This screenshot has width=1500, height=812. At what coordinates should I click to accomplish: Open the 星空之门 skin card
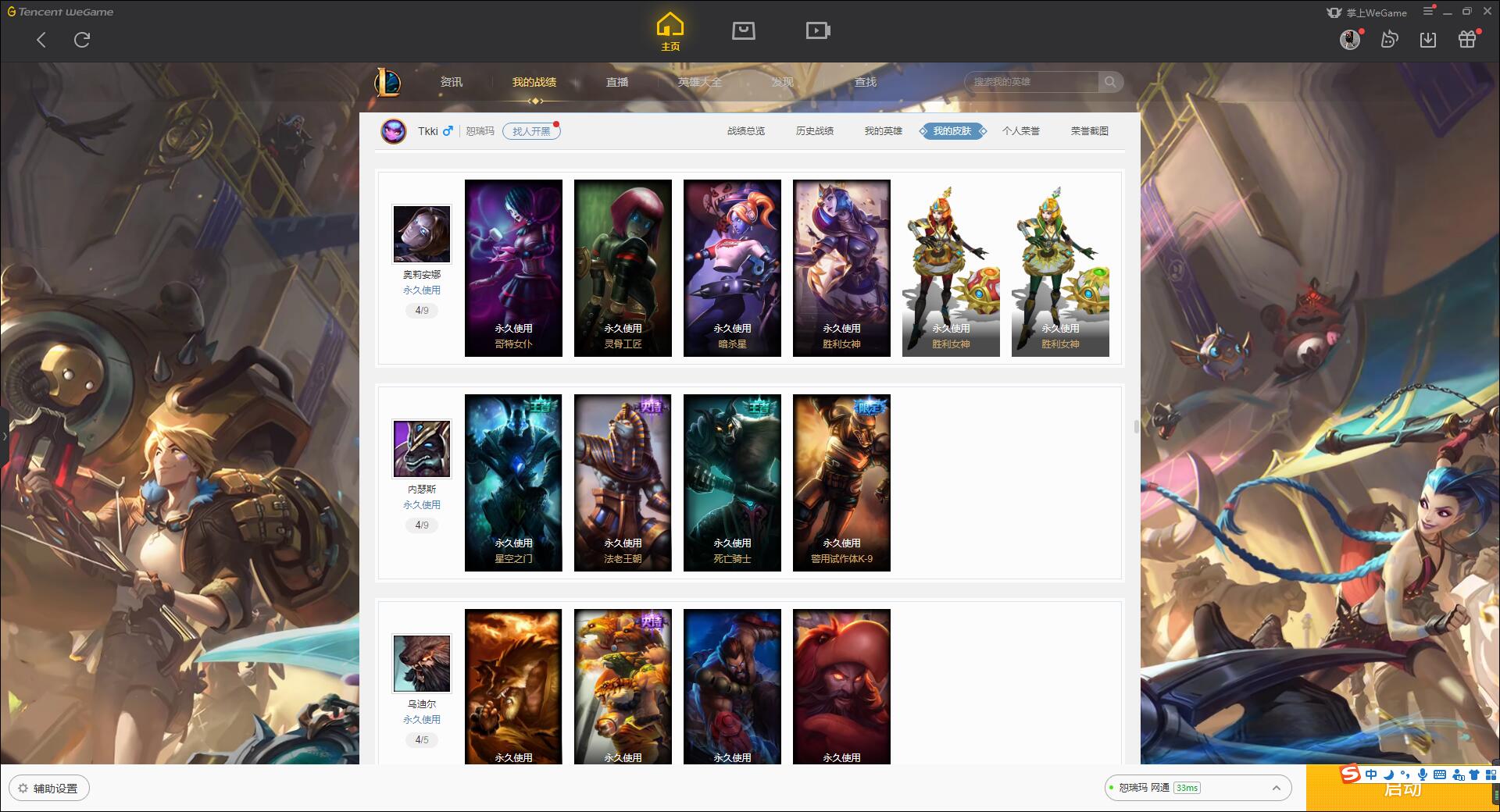point(513,483)
